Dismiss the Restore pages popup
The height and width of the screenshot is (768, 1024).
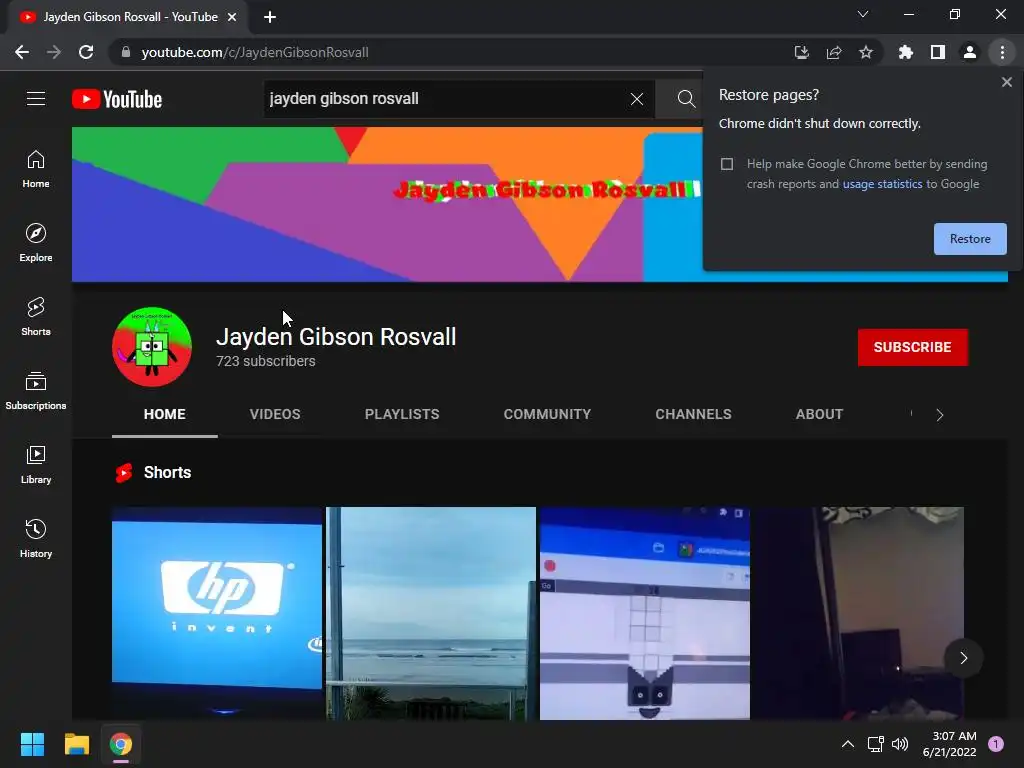[x=1006, y=82]
